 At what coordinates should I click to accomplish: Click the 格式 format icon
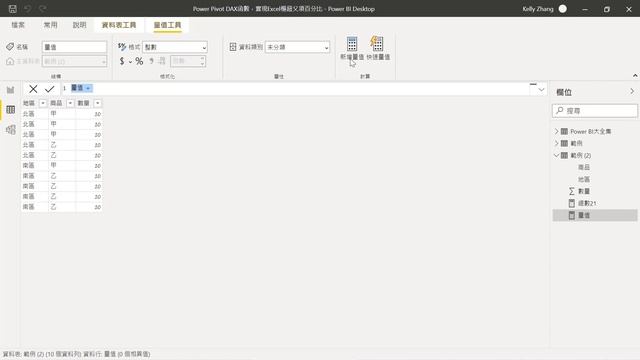pos(122,47)
